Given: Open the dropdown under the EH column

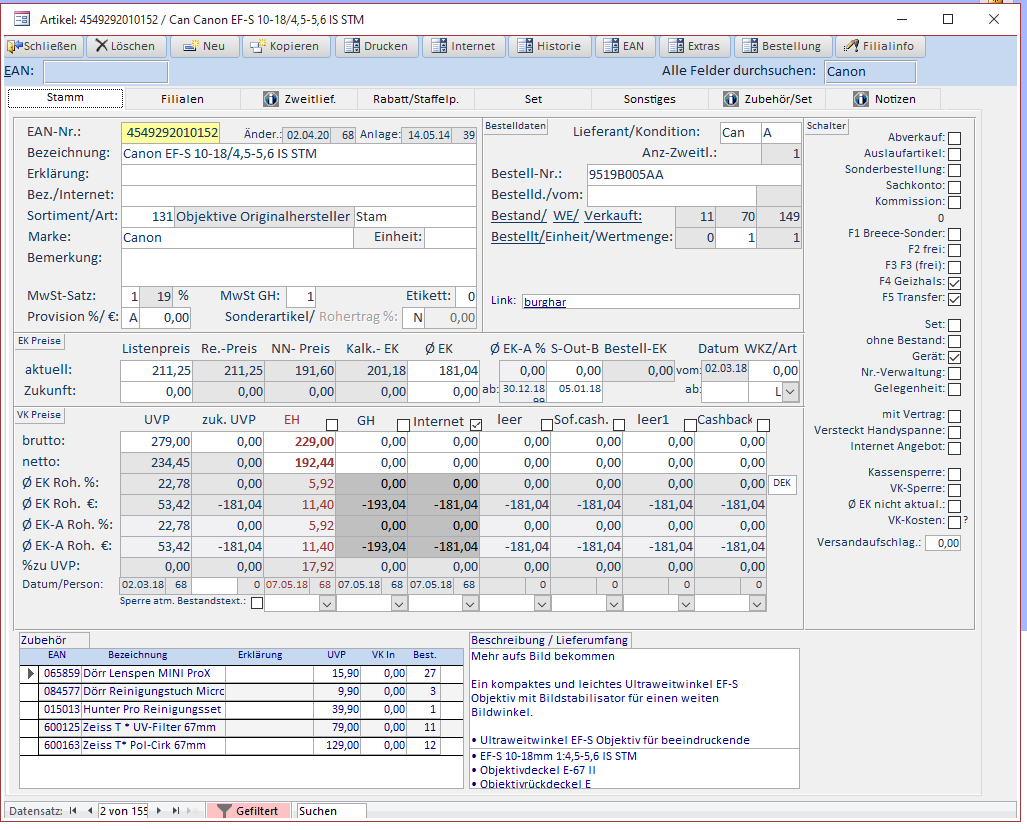Looking at the screenshot, I should (x=327, y=603).
